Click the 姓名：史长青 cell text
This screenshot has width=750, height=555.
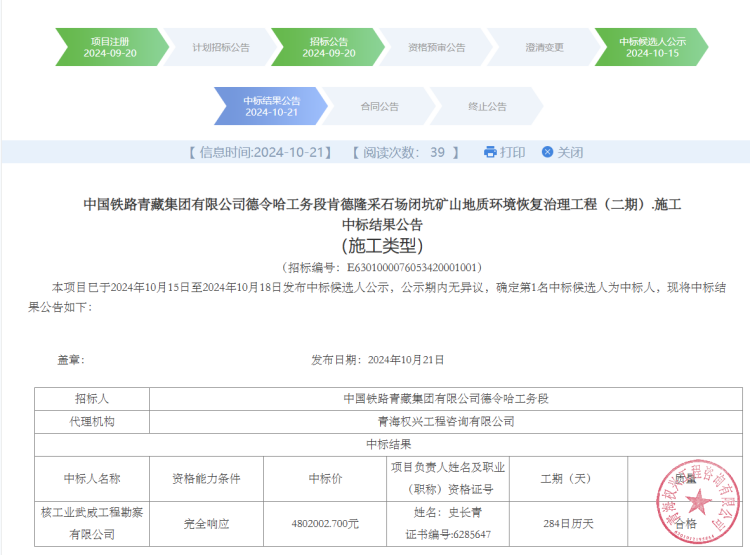coord(448,513)
